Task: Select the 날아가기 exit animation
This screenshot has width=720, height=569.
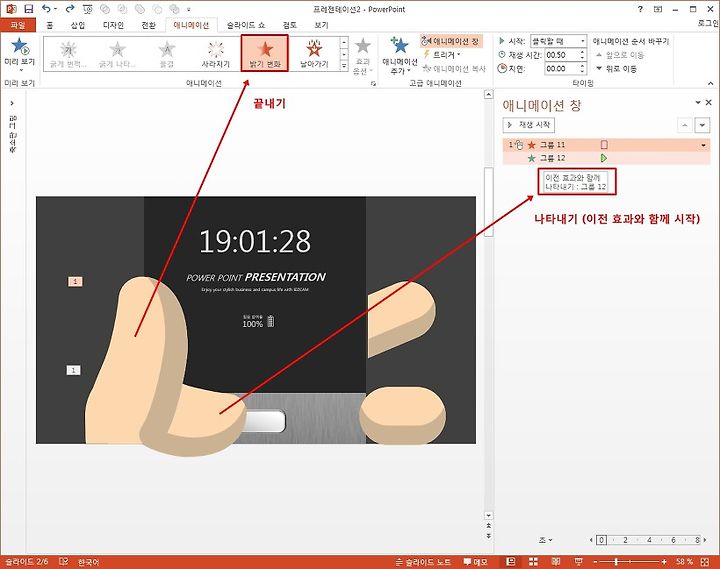Action: coord(314,54)
